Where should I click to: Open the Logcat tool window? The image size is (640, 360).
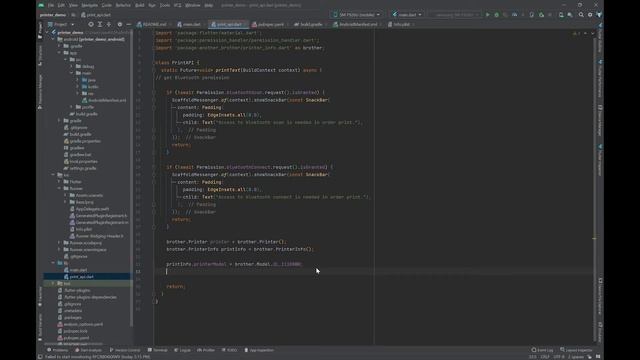coord(182,350)
